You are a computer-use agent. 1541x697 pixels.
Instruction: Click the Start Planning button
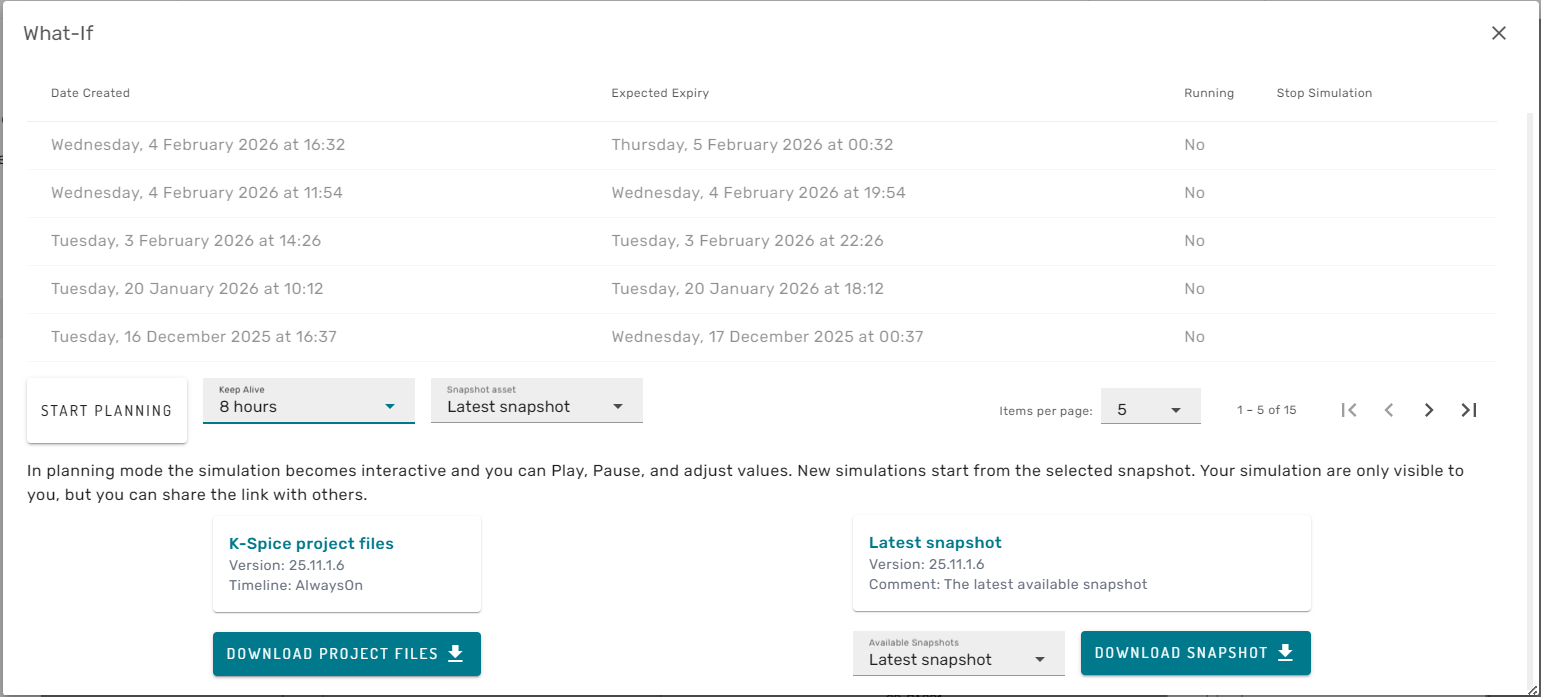(107, 410)
